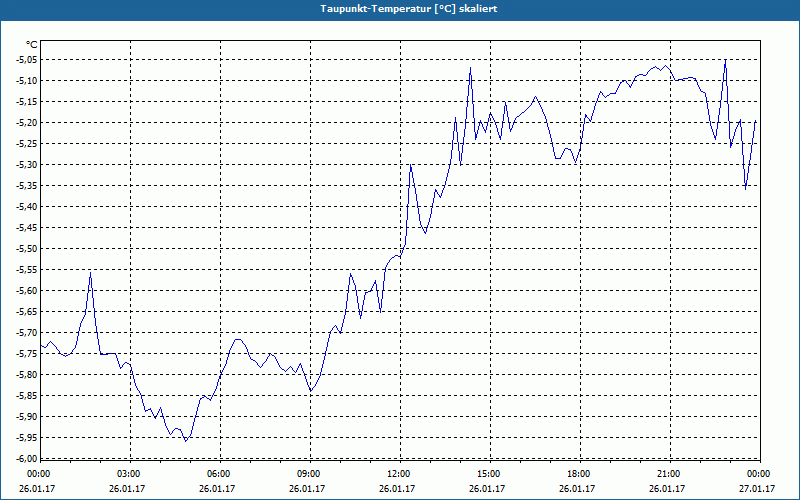Select the '26.01.17' date under 12:00
The image size is (800, 500).
[397, 488]
